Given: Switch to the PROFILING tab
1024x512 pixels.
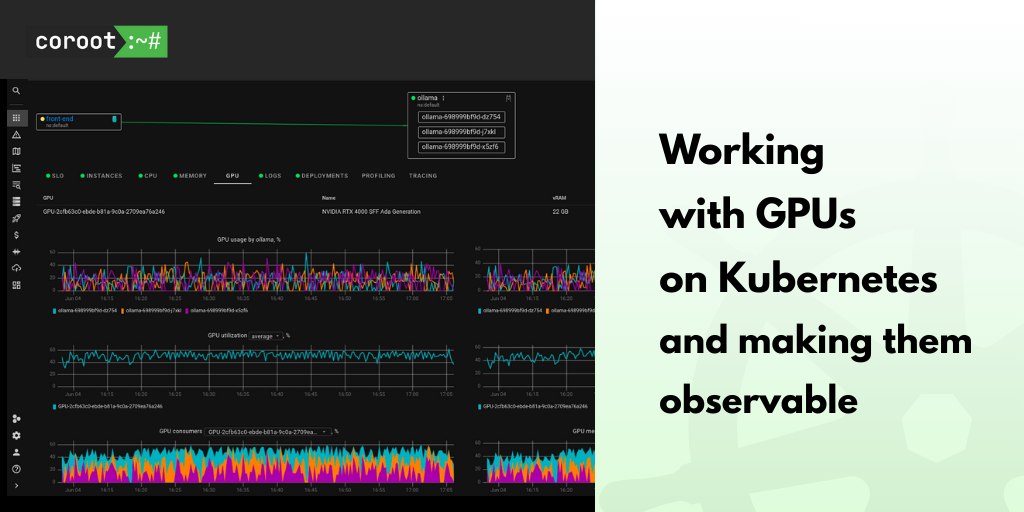Looking at the screenshot, I should [x=379, y=176].
